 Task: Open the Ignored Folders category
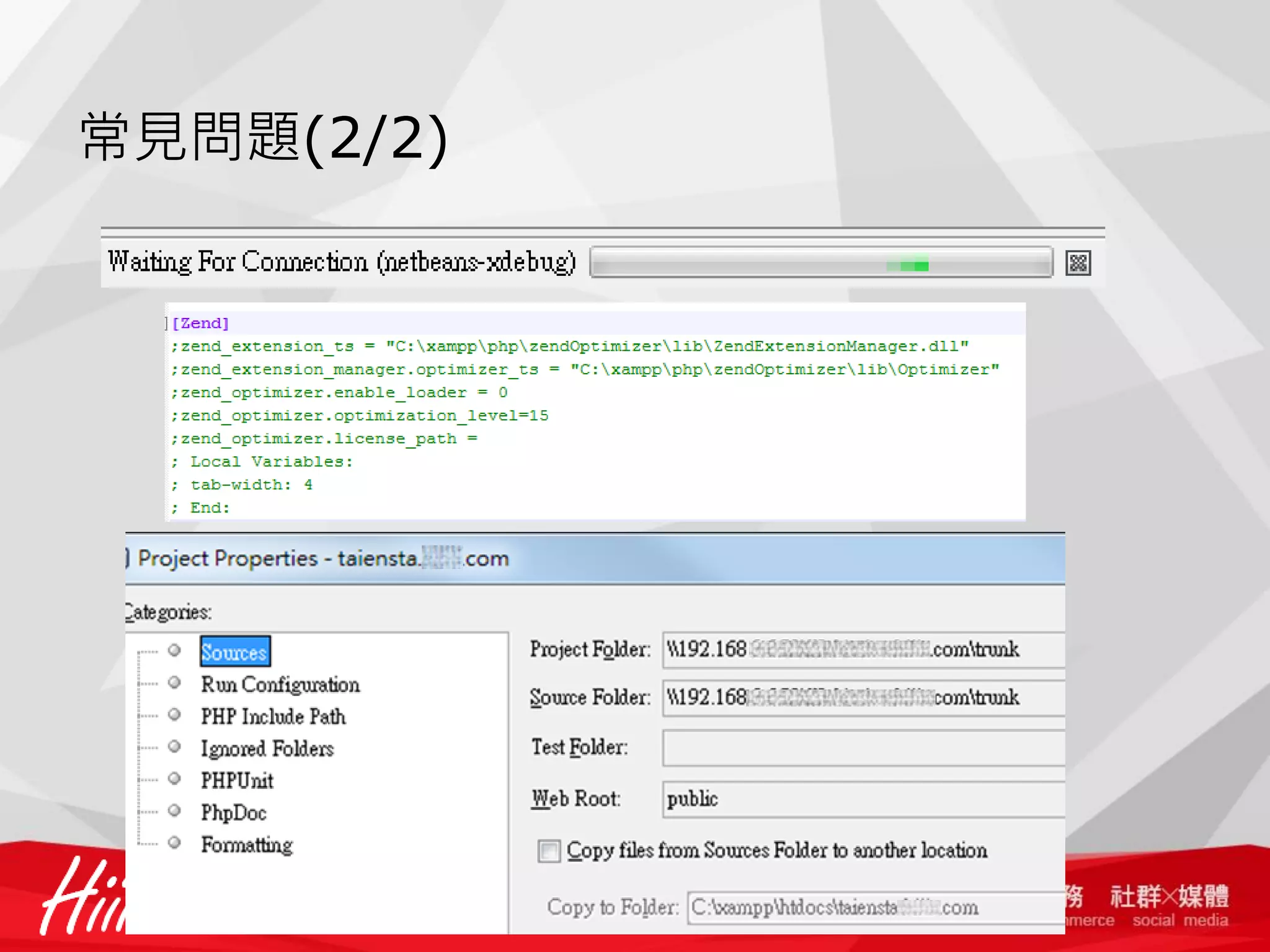[267, 749]
